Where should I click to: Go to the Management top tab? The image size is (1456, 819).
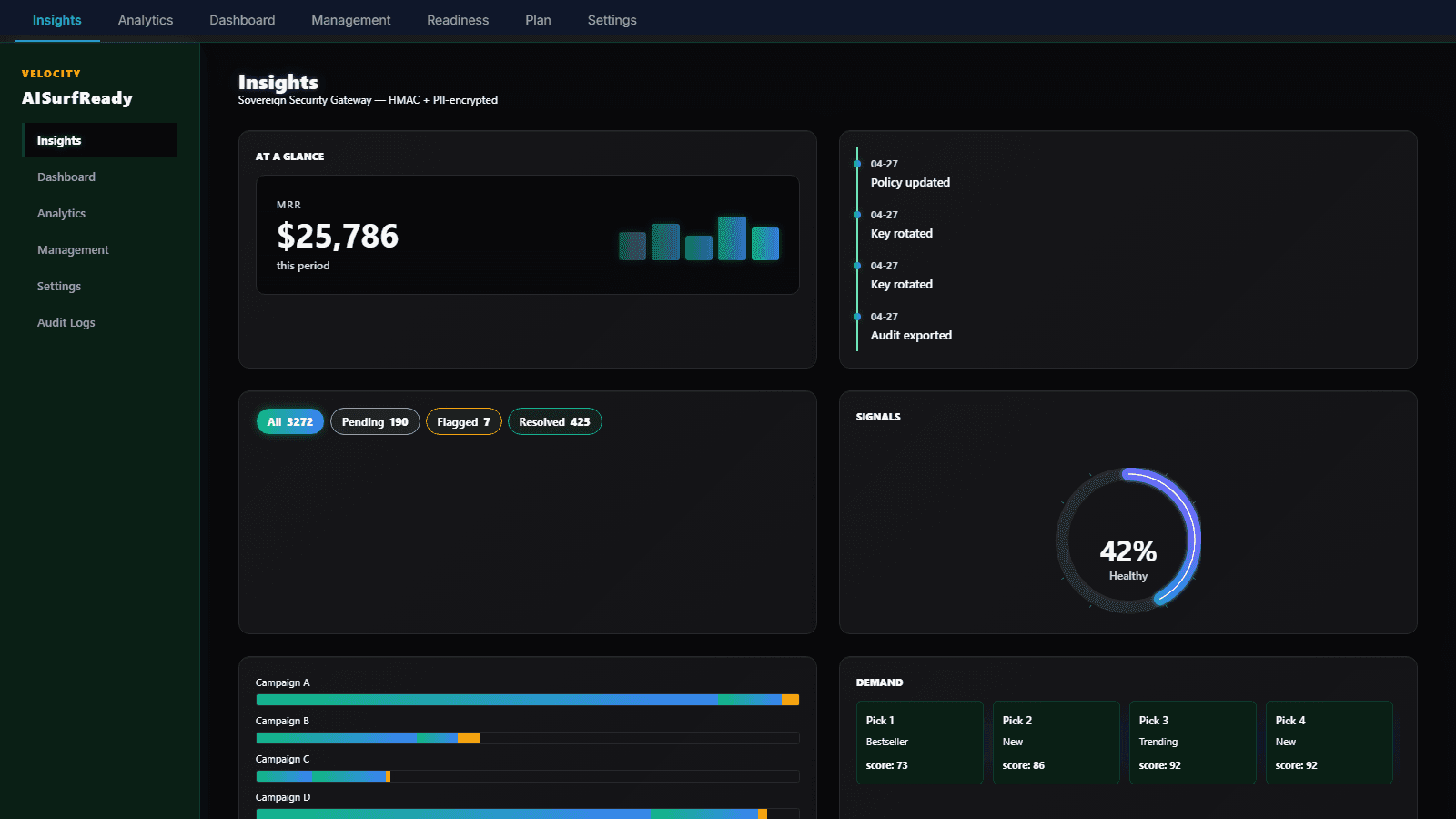[350, 20]
